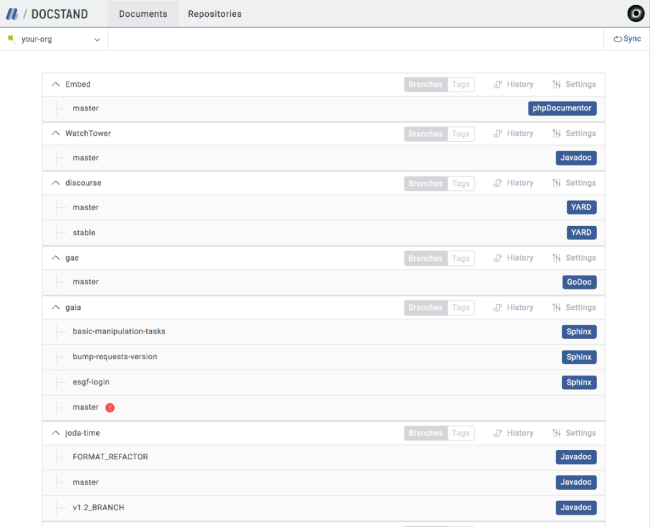
Task: Select the v1.2_BRANCH branch row
Action: coord(324,508)
